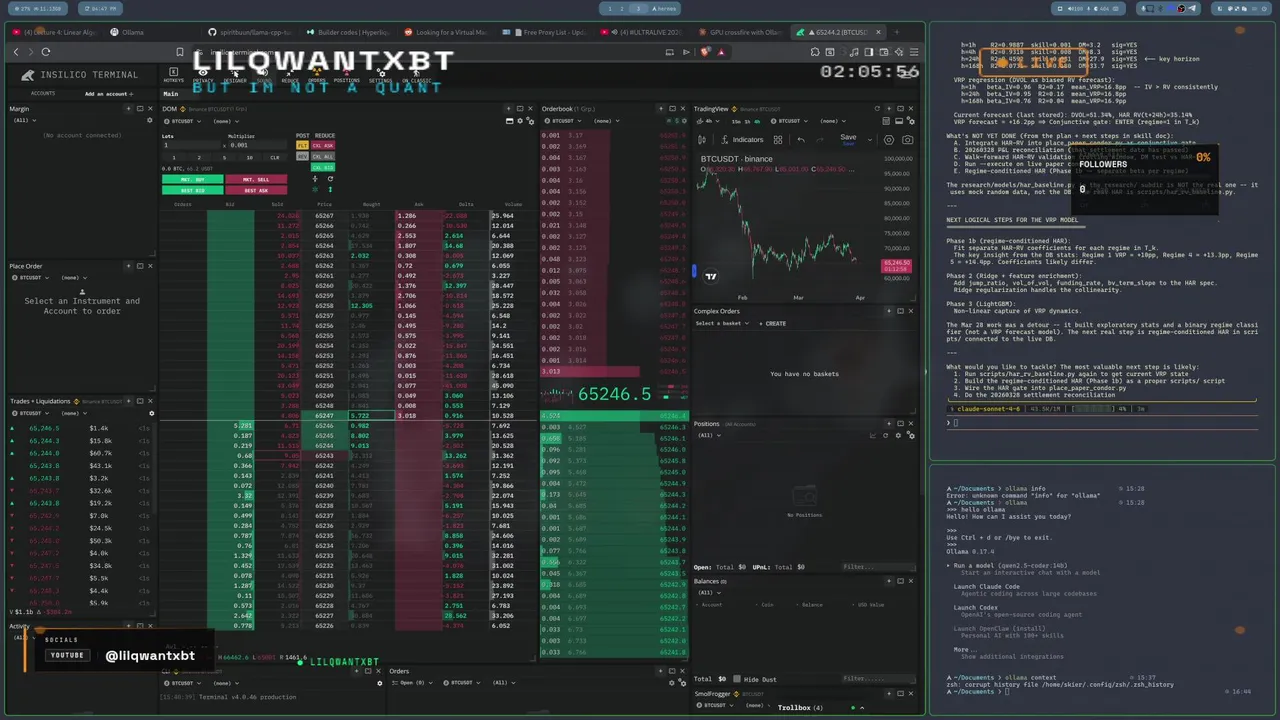This screenshot has height=720, width=1280.
Task: Open Orderbook panel gear settings
Action: pos(684,121)
